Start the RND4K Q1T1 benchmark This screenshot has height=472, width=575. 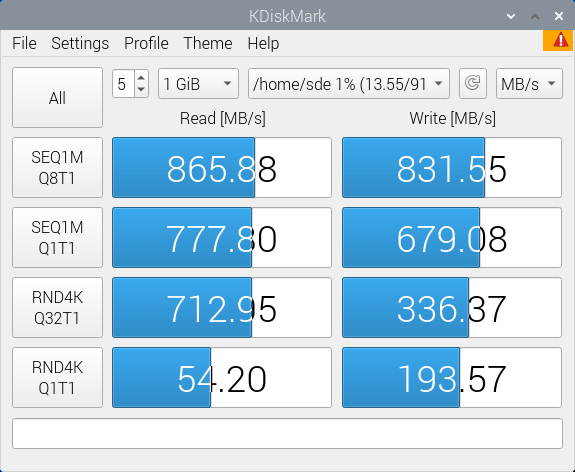tap(58, 378)
